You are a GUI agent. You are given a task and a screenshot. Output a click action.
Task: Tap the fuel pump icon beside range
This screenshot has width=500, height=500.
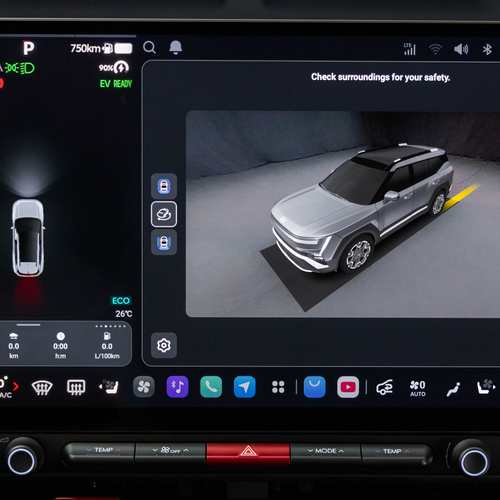tap(108, 49)
